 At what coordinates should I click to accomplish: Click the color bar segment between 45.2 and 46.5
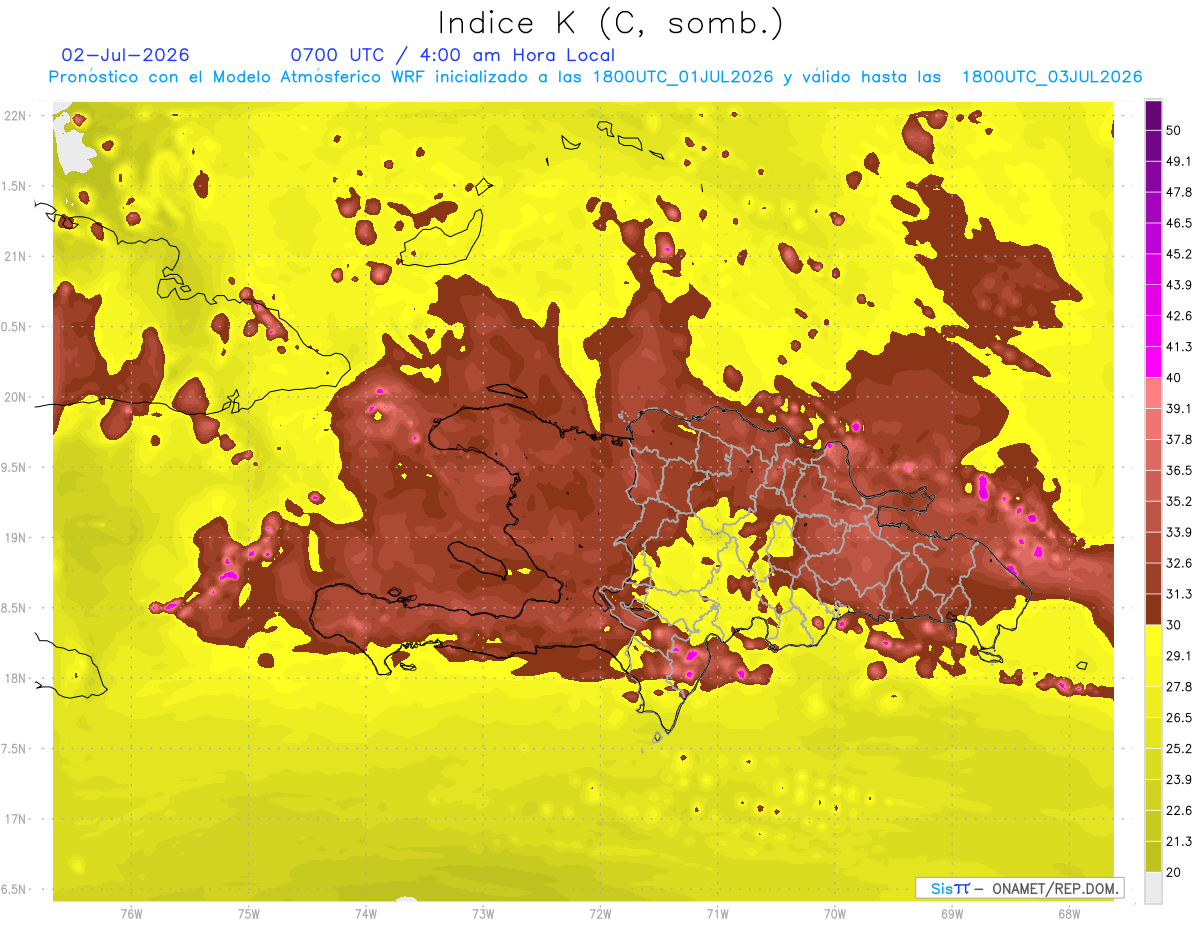click(x=1153, y=238)
